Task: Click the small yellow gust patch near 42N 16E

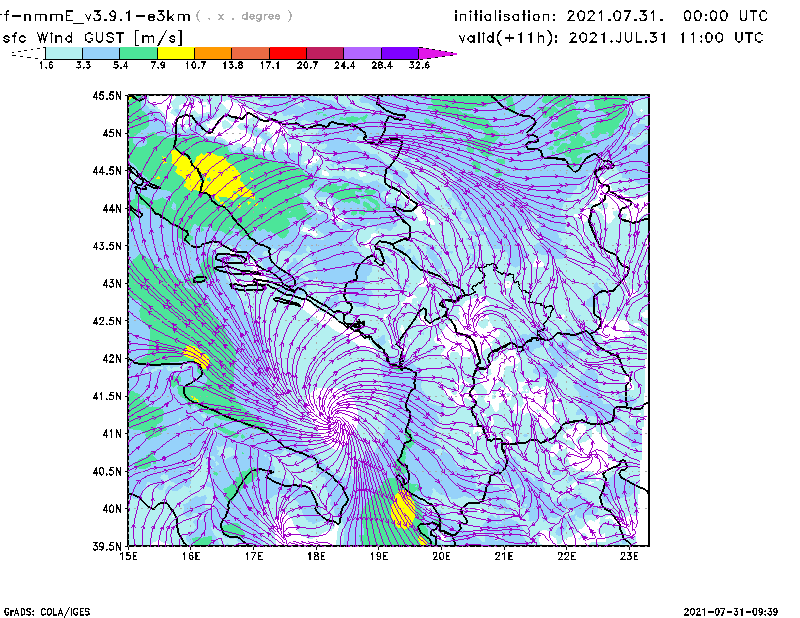Action: coord(197,356)
